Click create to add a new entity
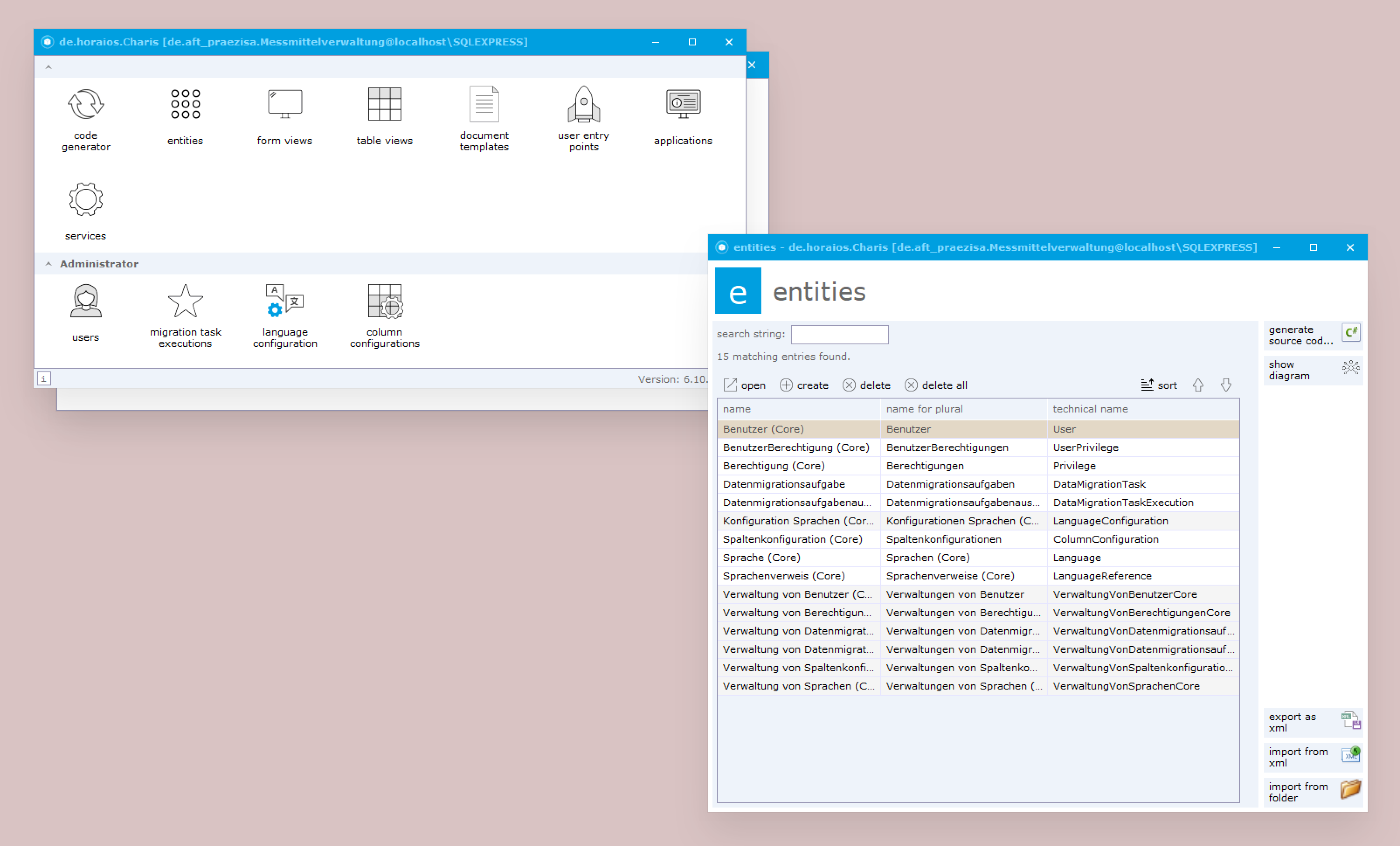This screenshot has width=1400, height=846. pos(804,385)
